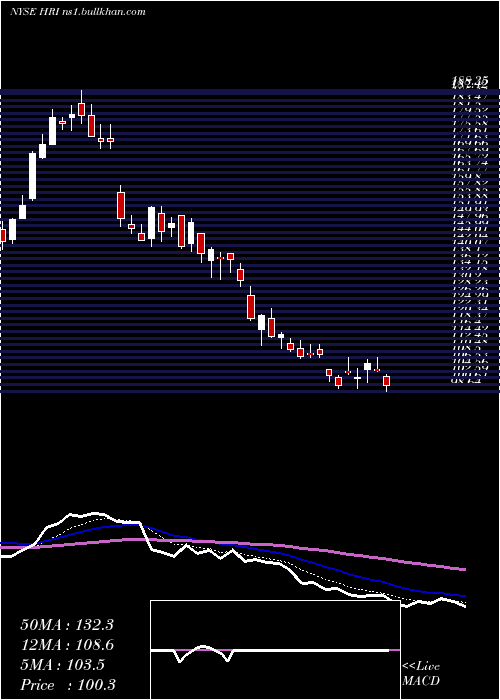Click the '108.5' price axis label
The width and height of the screenshot is (500, 700).
(x=467, y=346)
